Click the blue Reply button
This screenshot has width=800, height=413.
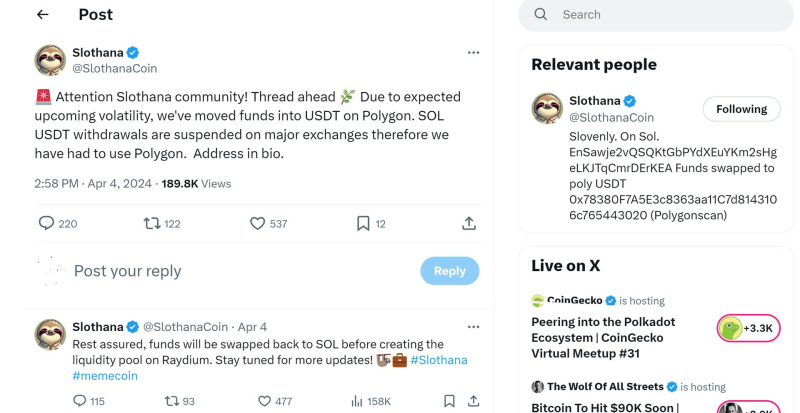point(449,271)
